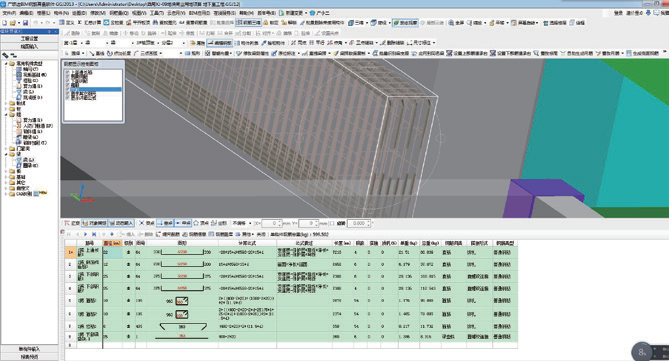Open the 文件(F) menu
Image resolution: width=669 pixels, height=361 pixels.
(9, 13)
